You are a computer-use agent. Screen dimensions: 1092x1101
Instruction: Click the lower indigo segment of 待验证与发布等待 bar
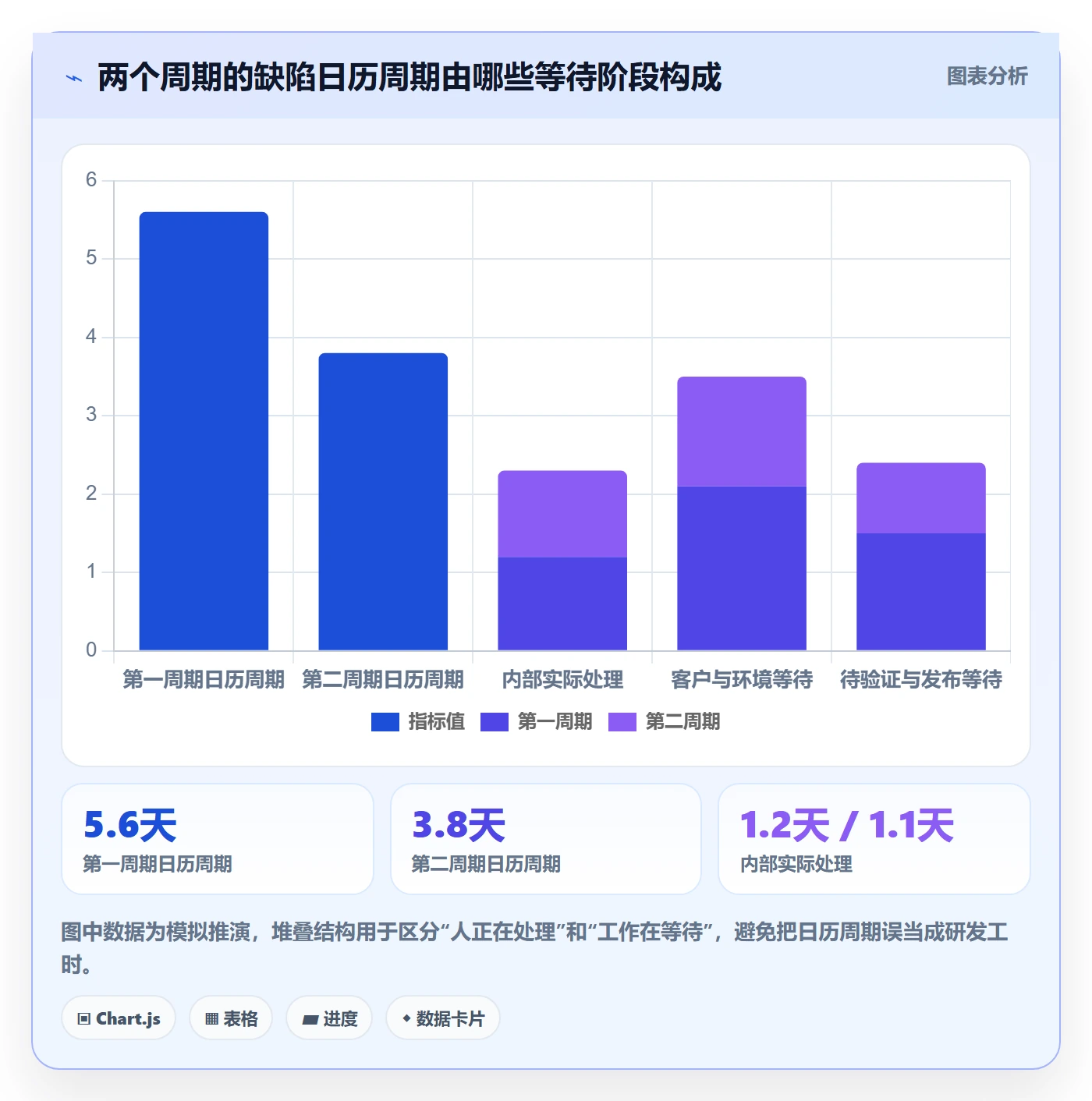[921, 592]
